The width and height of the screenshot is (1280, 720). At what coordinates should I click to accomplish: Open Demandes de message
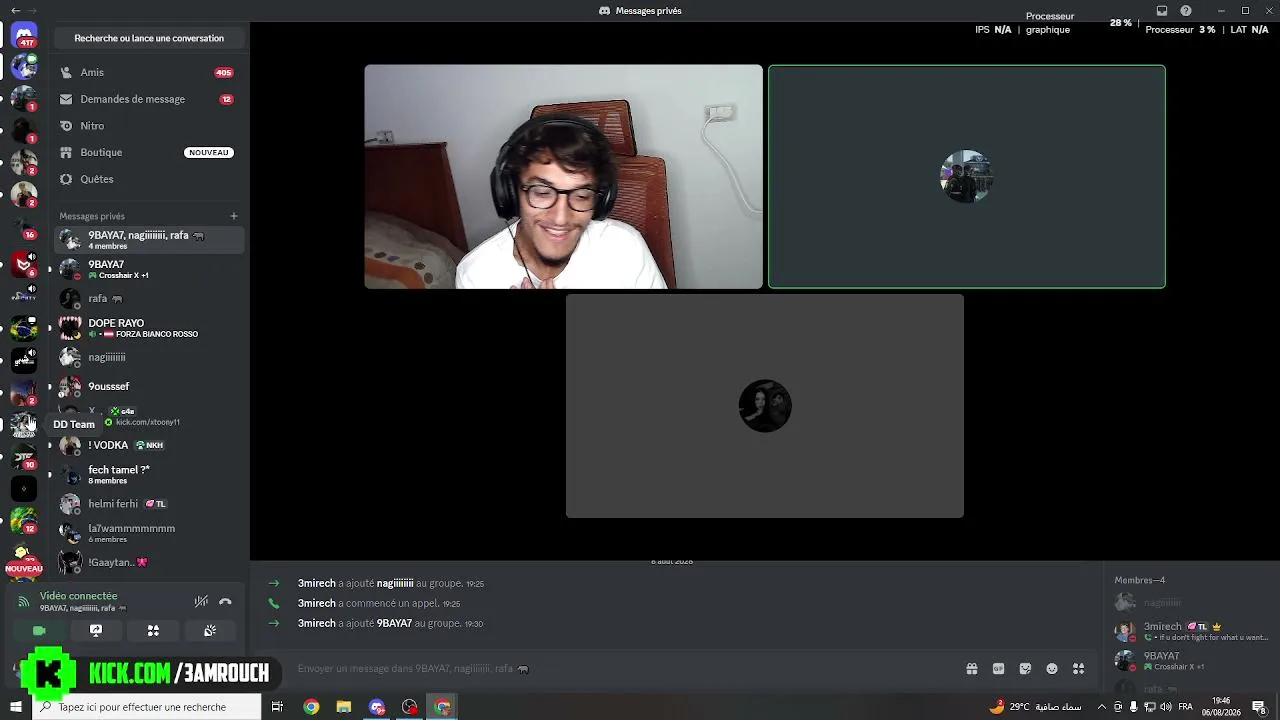tap(149, 99)
